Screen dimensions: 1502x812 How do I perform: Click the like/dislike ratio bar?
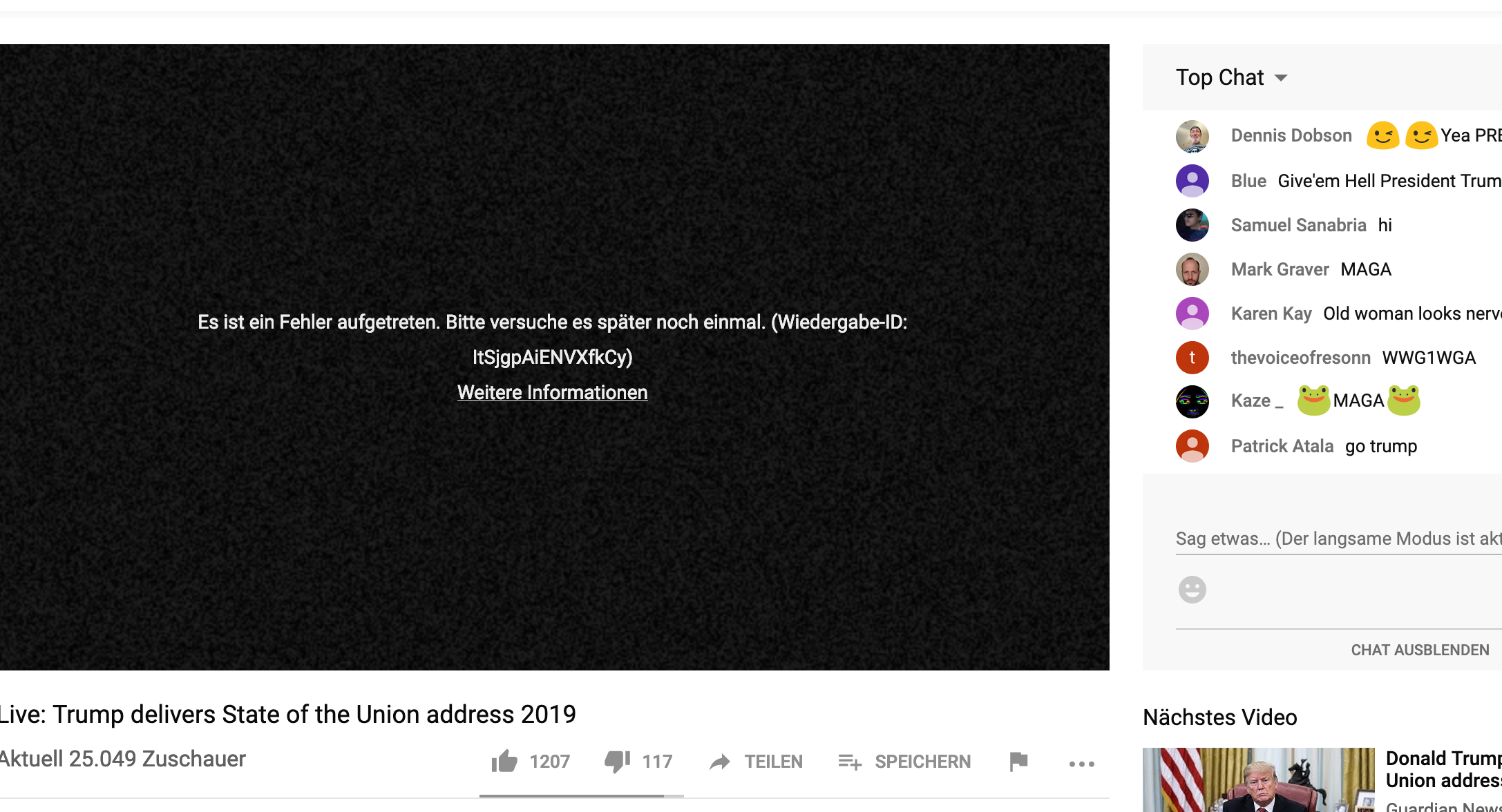pyautogui.click(x=581, y=796)
